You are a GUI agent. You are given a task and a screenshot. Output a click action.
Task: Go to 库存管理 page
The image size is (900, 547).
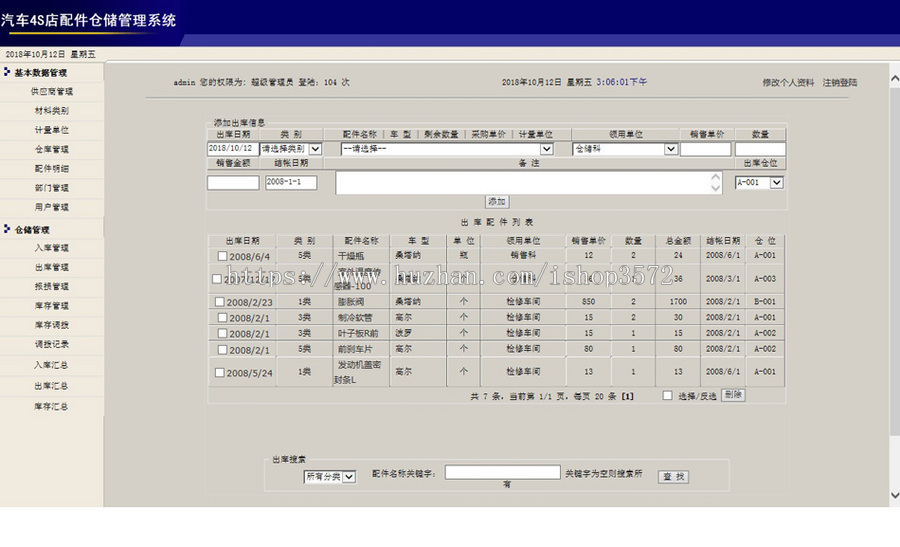pyautogui.click(x=52, y=305)
